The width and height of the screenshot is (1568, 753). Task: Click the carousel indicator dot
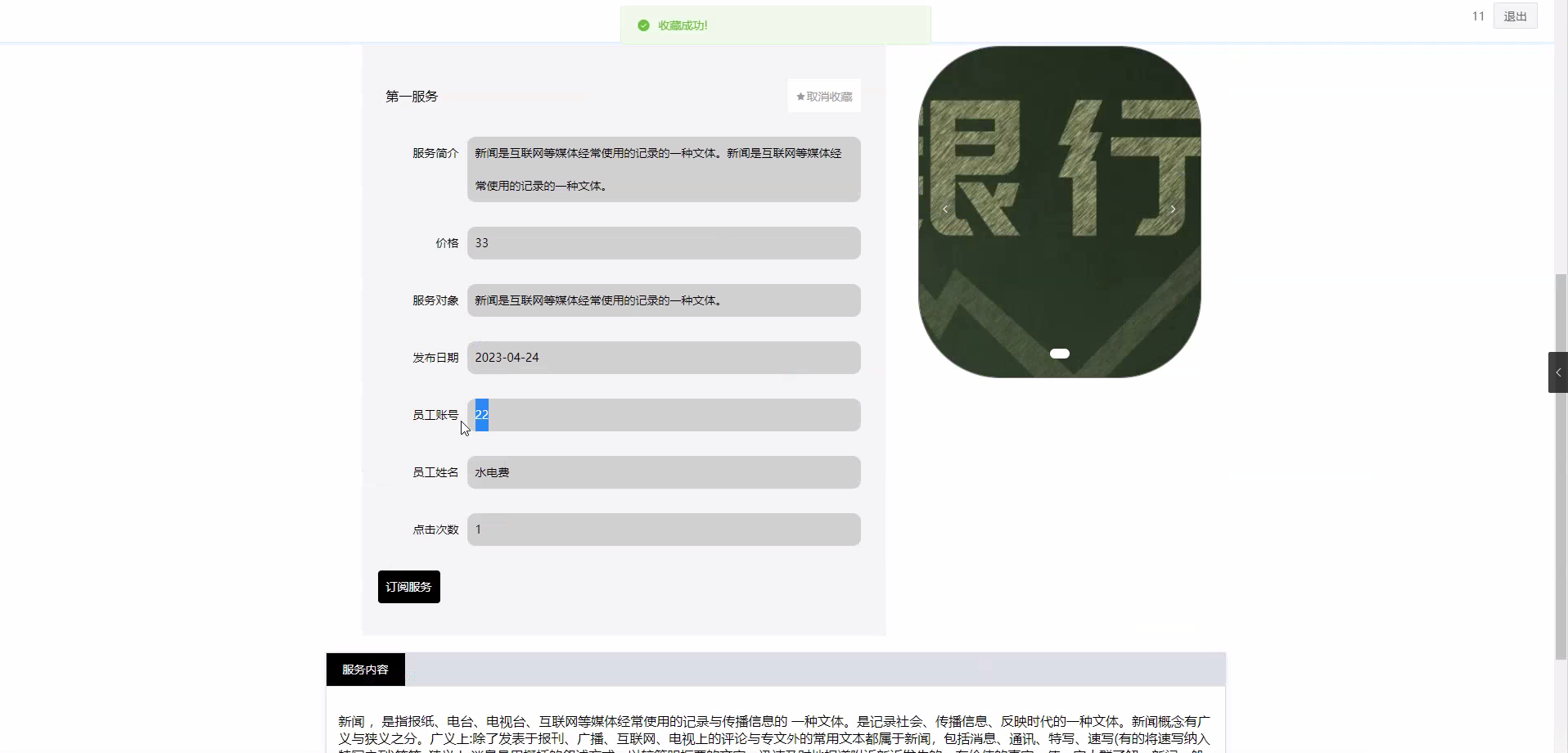(x=1060, y=354)
